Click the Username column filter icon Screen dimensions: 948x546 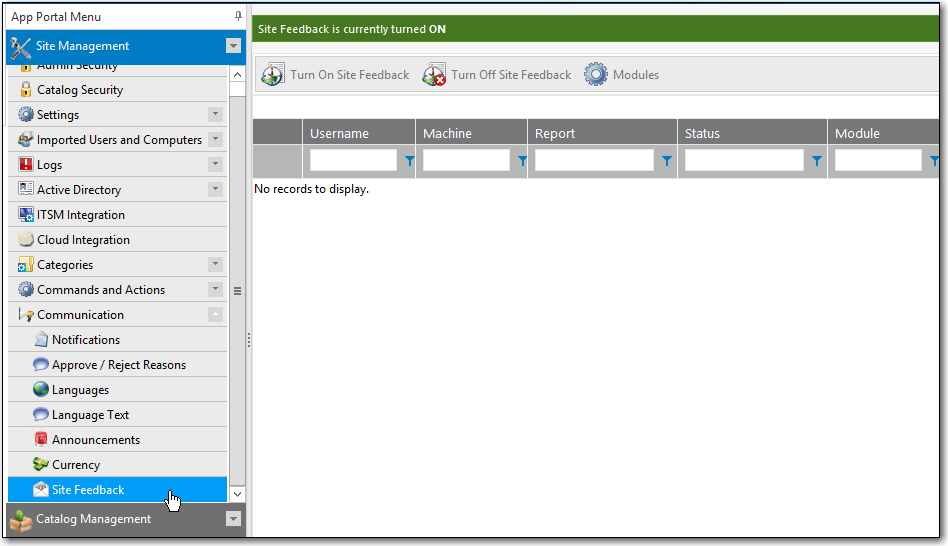pyautogui.click(x=409, y=160)
